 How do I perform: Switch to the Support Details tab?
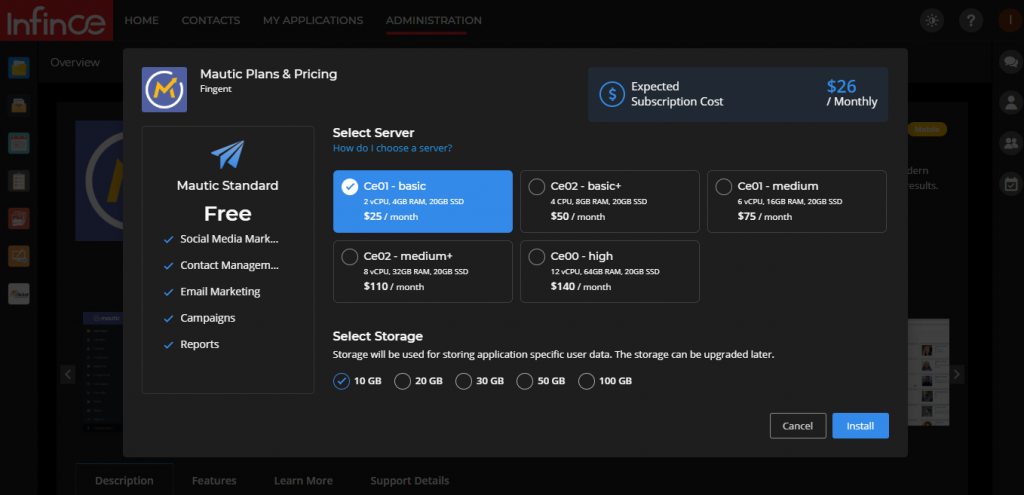pos(410,481)
